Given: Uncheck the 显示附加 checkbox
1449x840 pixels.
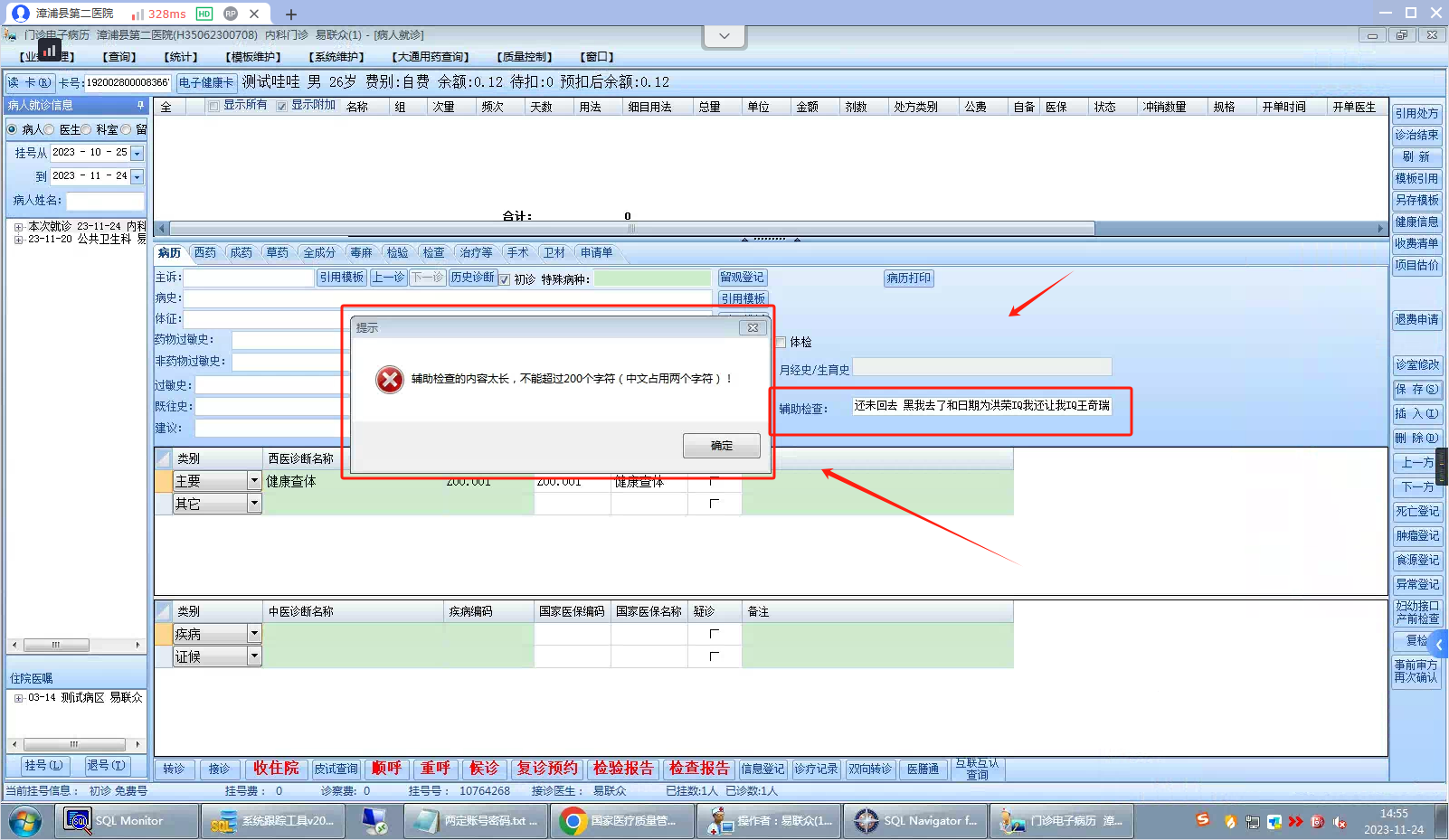Looking at the screenshot, I should [282, 106].
